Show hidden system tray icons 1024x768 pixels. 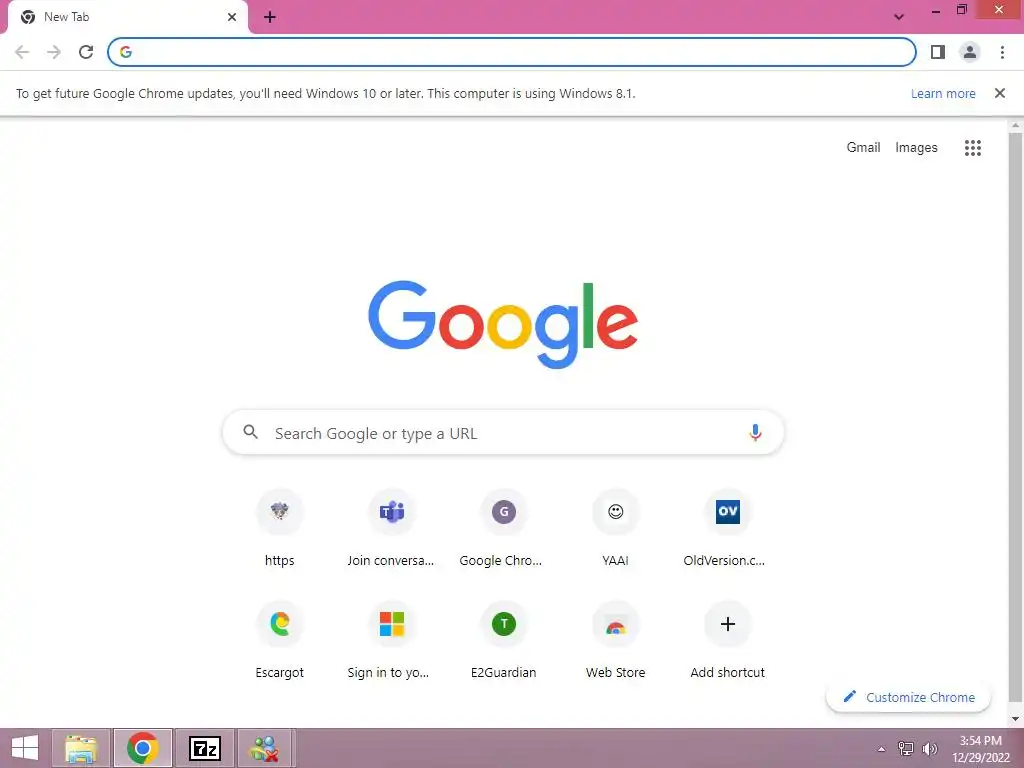tap(881, 749)
